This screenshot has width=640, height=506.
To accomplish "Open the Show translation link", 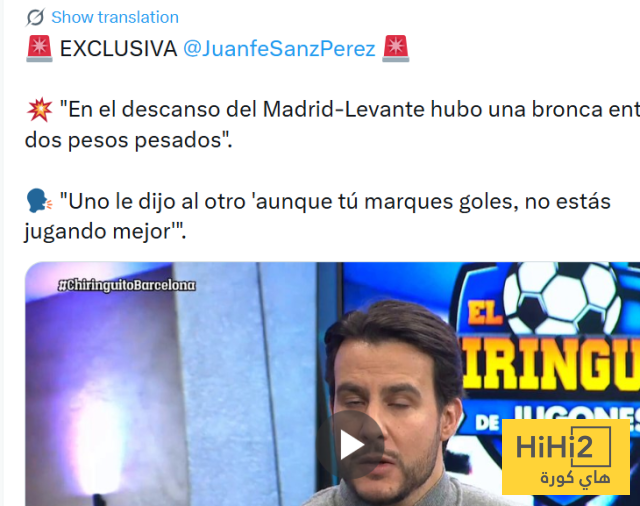I will click(x=115, y=18).
